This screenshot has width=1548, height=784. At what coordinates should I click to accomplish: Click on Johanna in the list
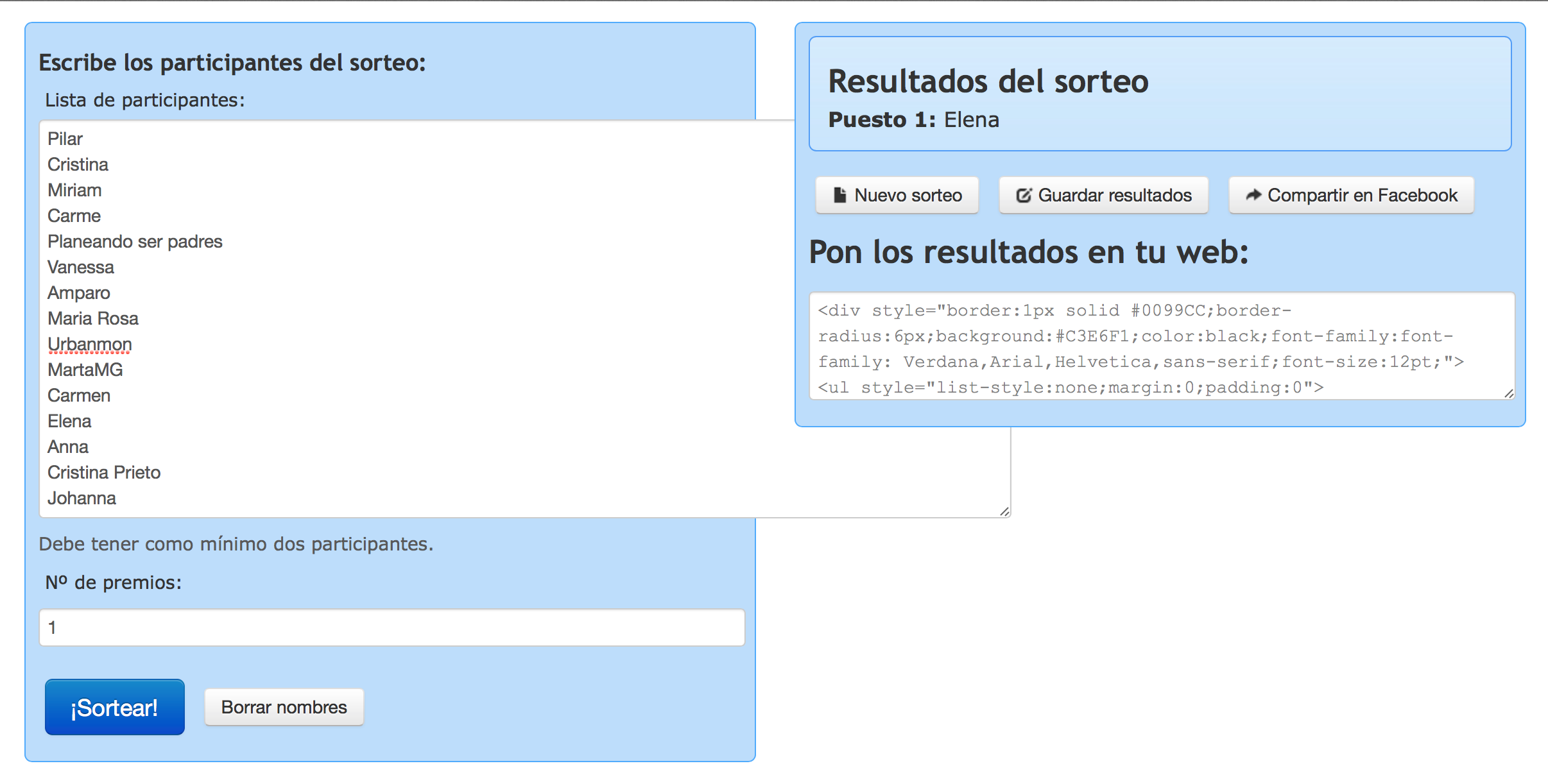click(x=82, y=498)
